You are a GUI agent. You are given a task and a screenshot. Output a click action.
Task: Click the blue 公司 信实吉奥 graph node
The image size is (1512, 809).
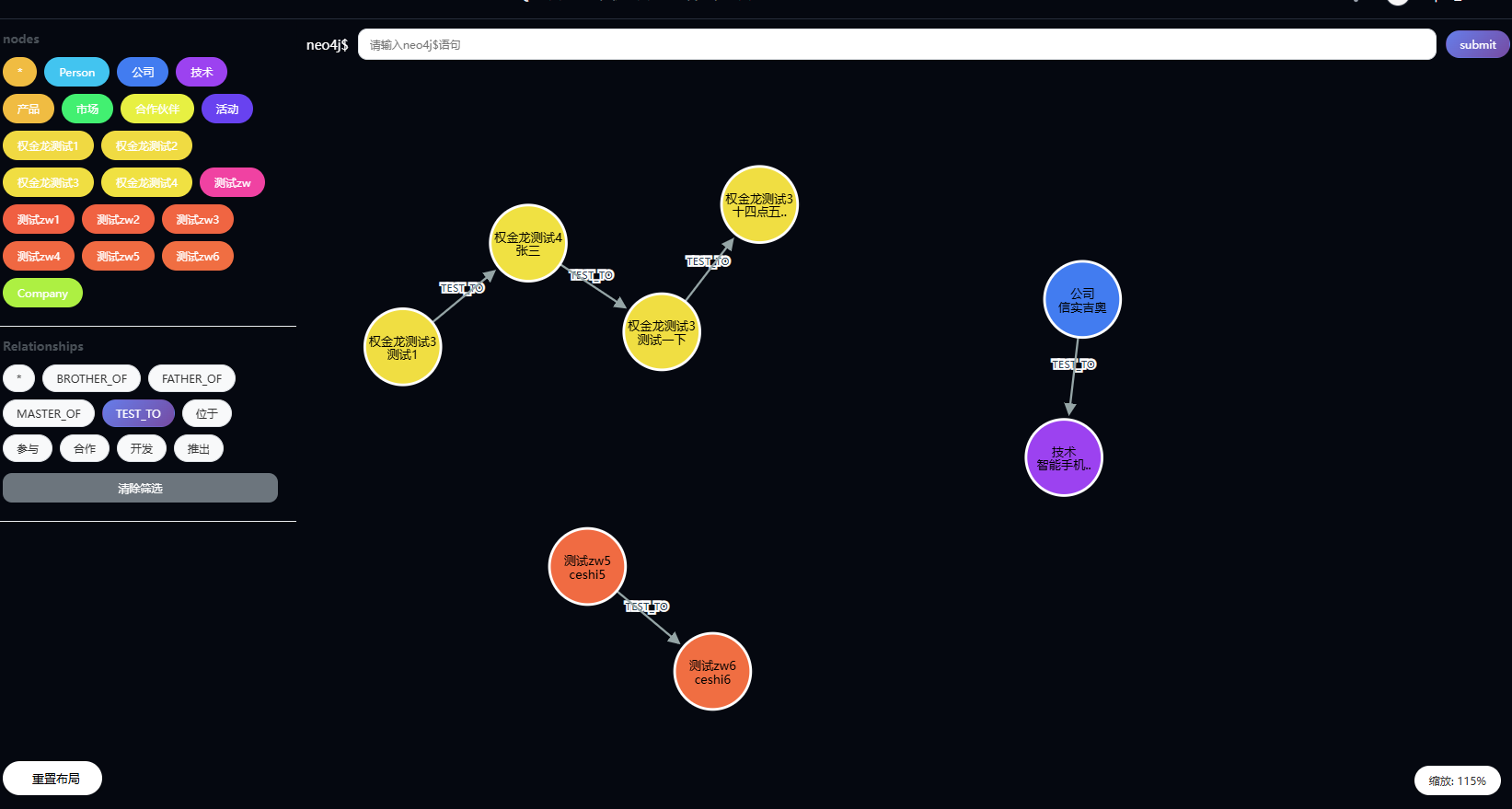pyautogui.click(x=1082, y=300)
